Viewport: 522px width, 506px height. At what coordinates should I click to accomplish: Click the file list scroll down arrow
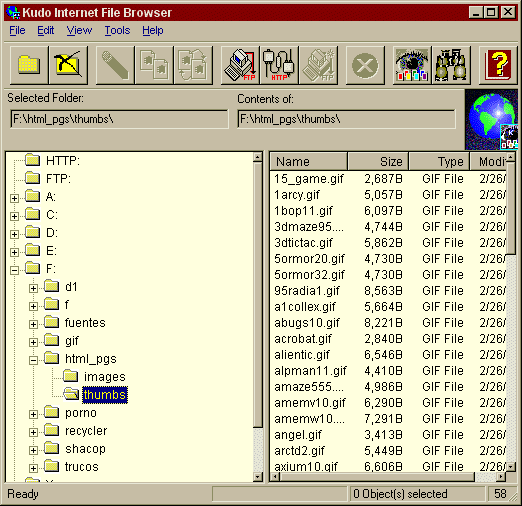pyautogui.click(x=511, y=467)
